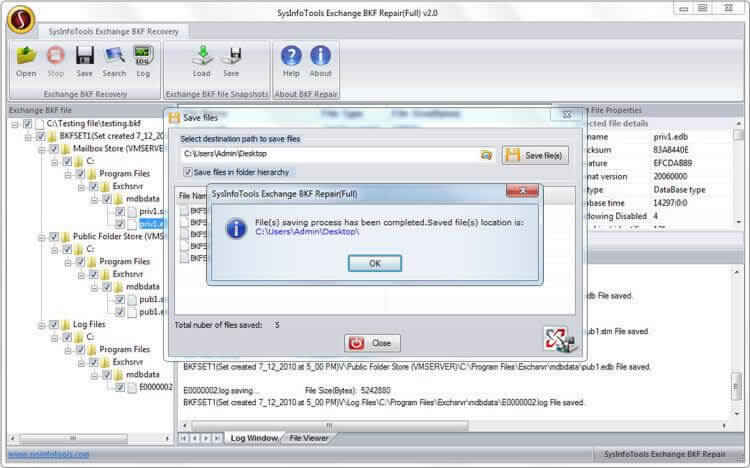
Task: Click the Close button in Save files dialog
Action: click(x=372, y=343)
